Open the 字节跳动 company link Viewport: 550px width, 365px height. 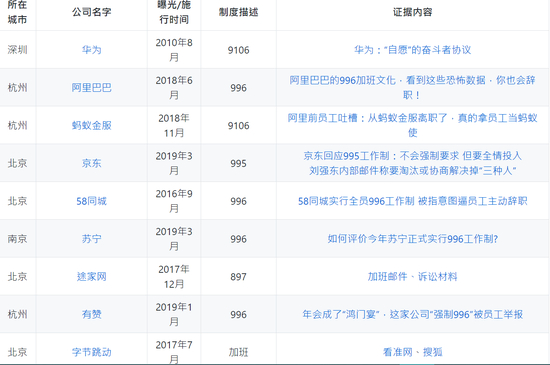pos(92,352)
